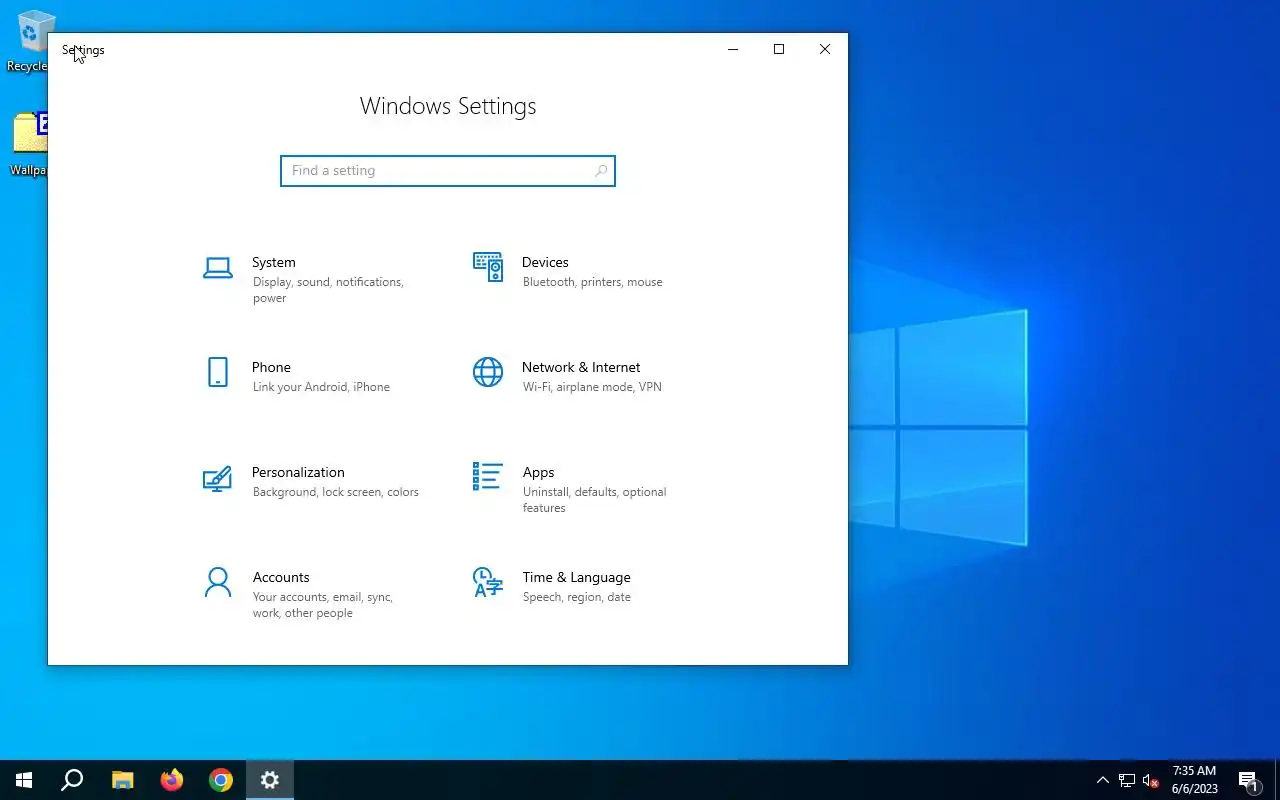Select the Wallpaper folder on desktop
This screenshot has height=800, width=1280.
point(29,143)
